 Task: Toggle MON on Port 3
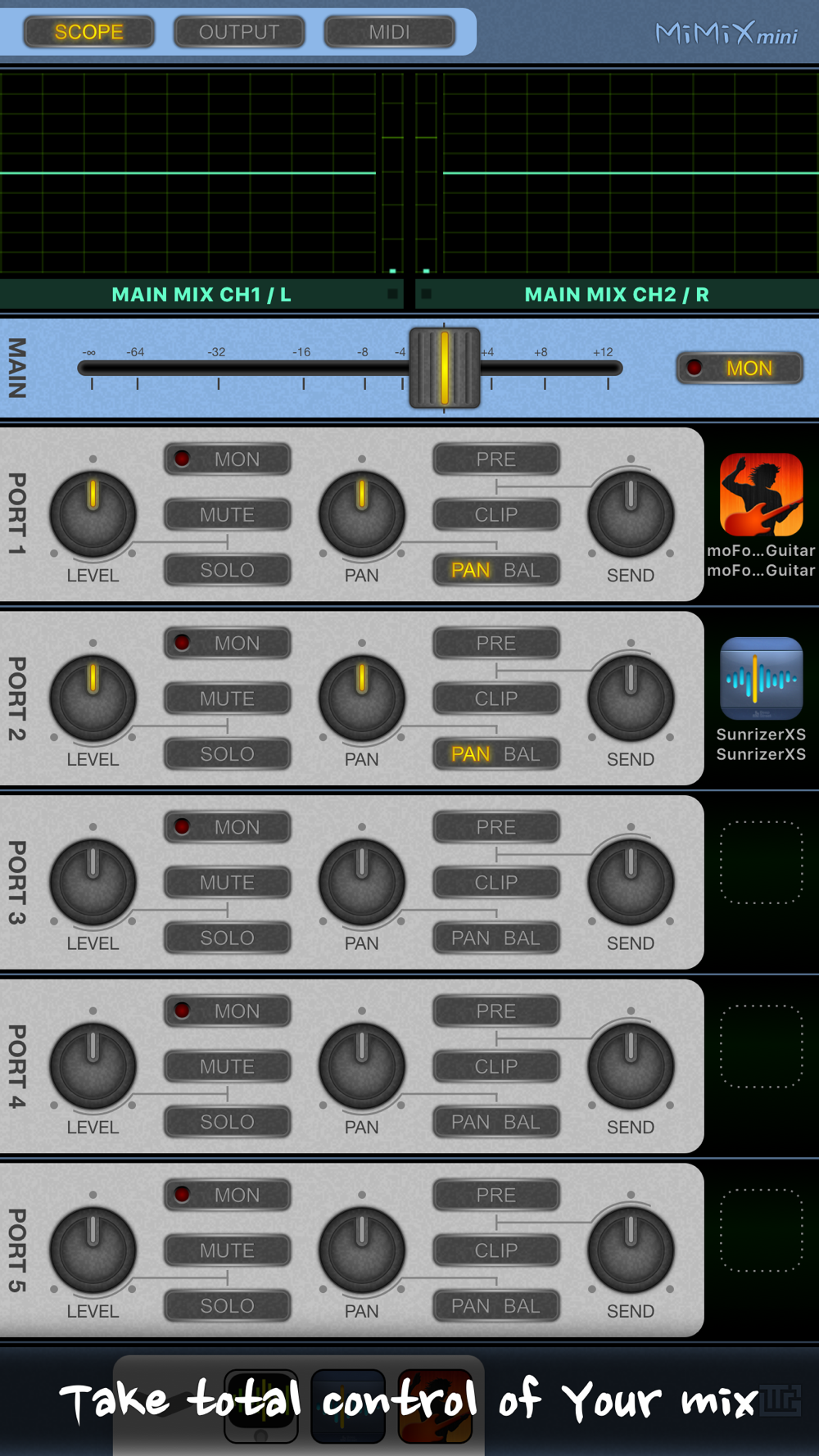228,827
